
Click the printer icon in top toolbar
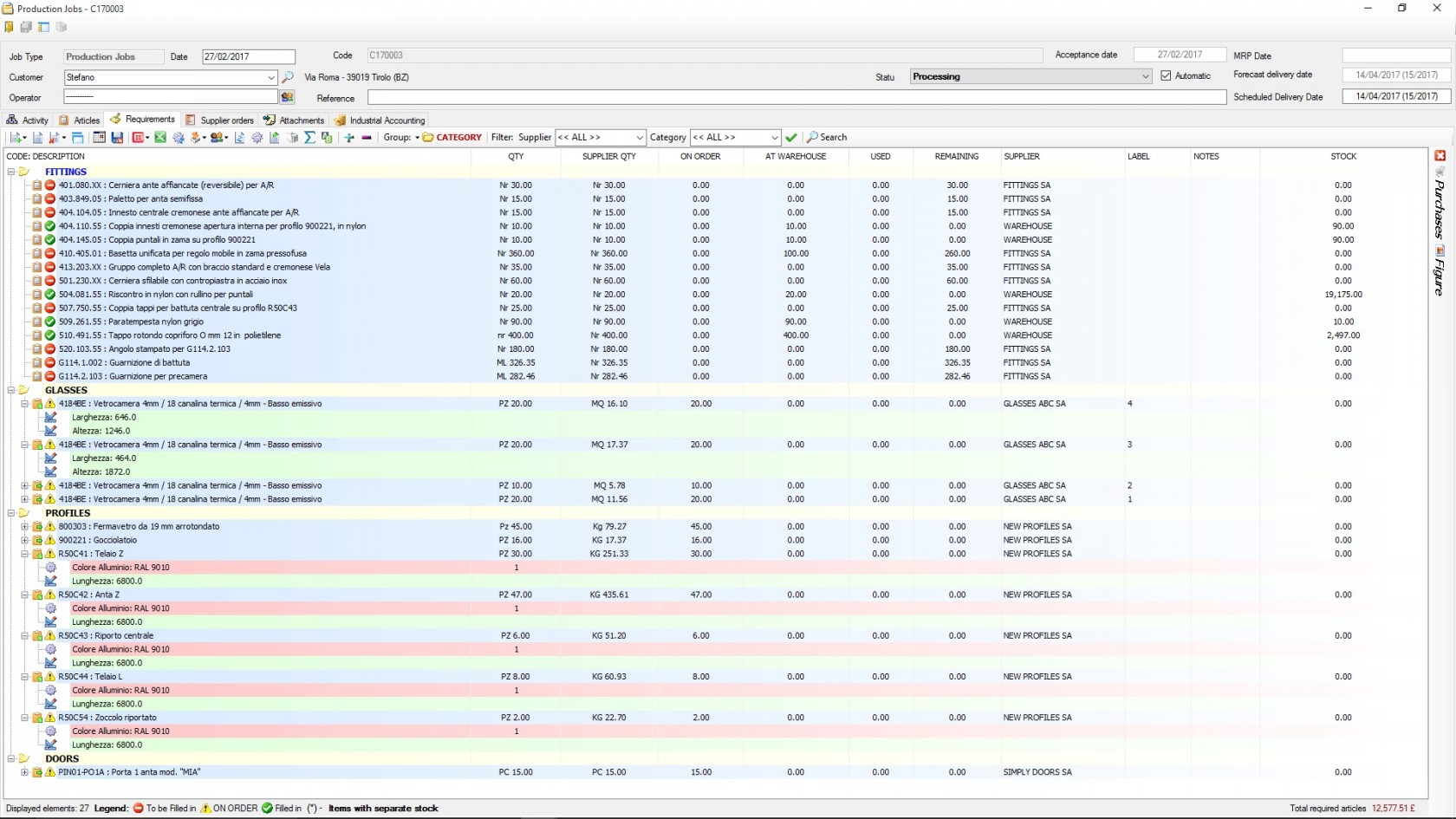(26, 27)
